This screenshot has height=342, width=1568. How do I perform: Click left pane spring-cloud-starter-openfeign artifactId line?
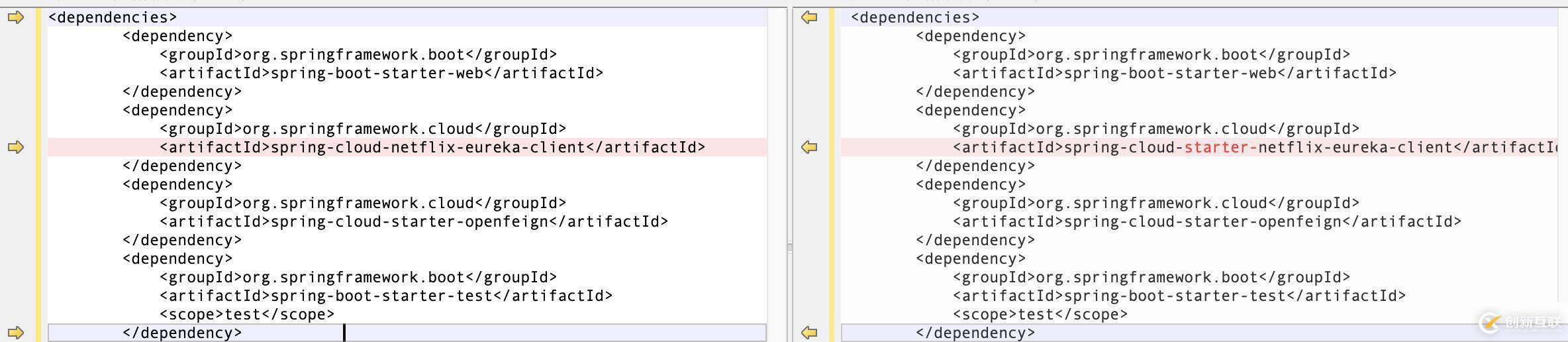(x=413, y=221)
